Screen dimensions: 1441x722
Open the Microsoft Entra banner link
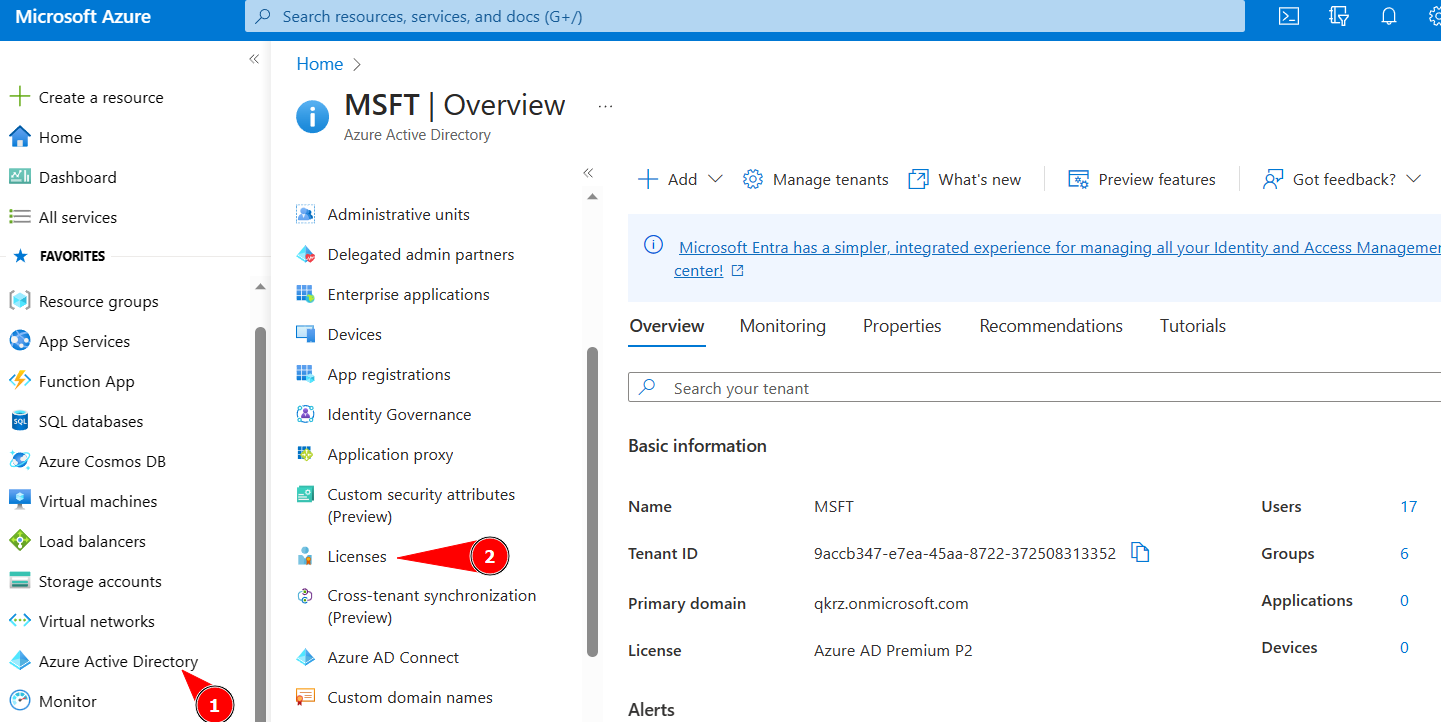coord(1058,258)
